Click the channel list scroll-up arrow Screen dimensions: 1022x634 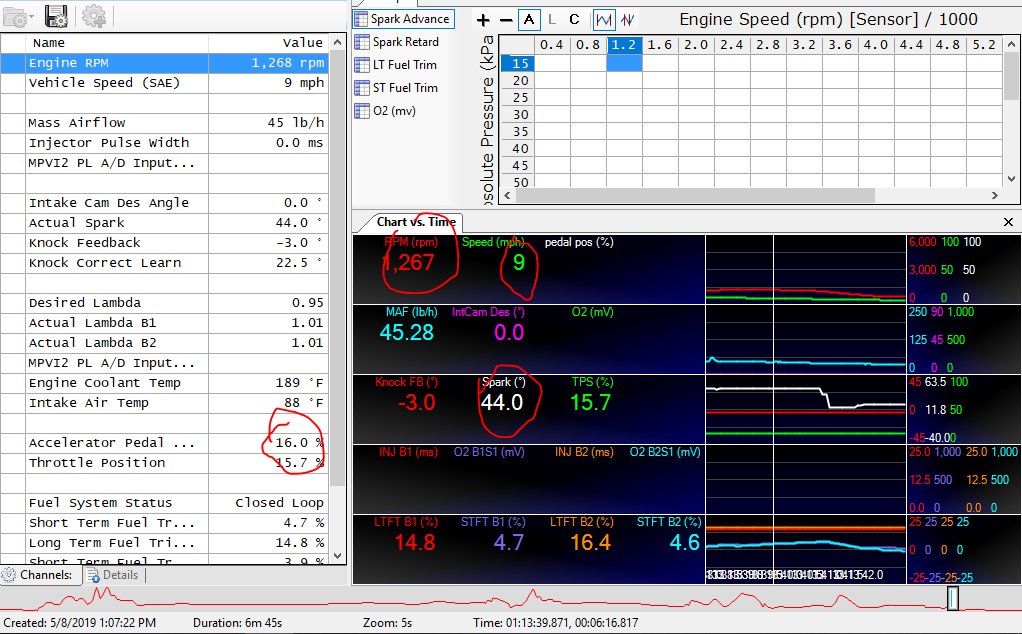tap(337, 42)
